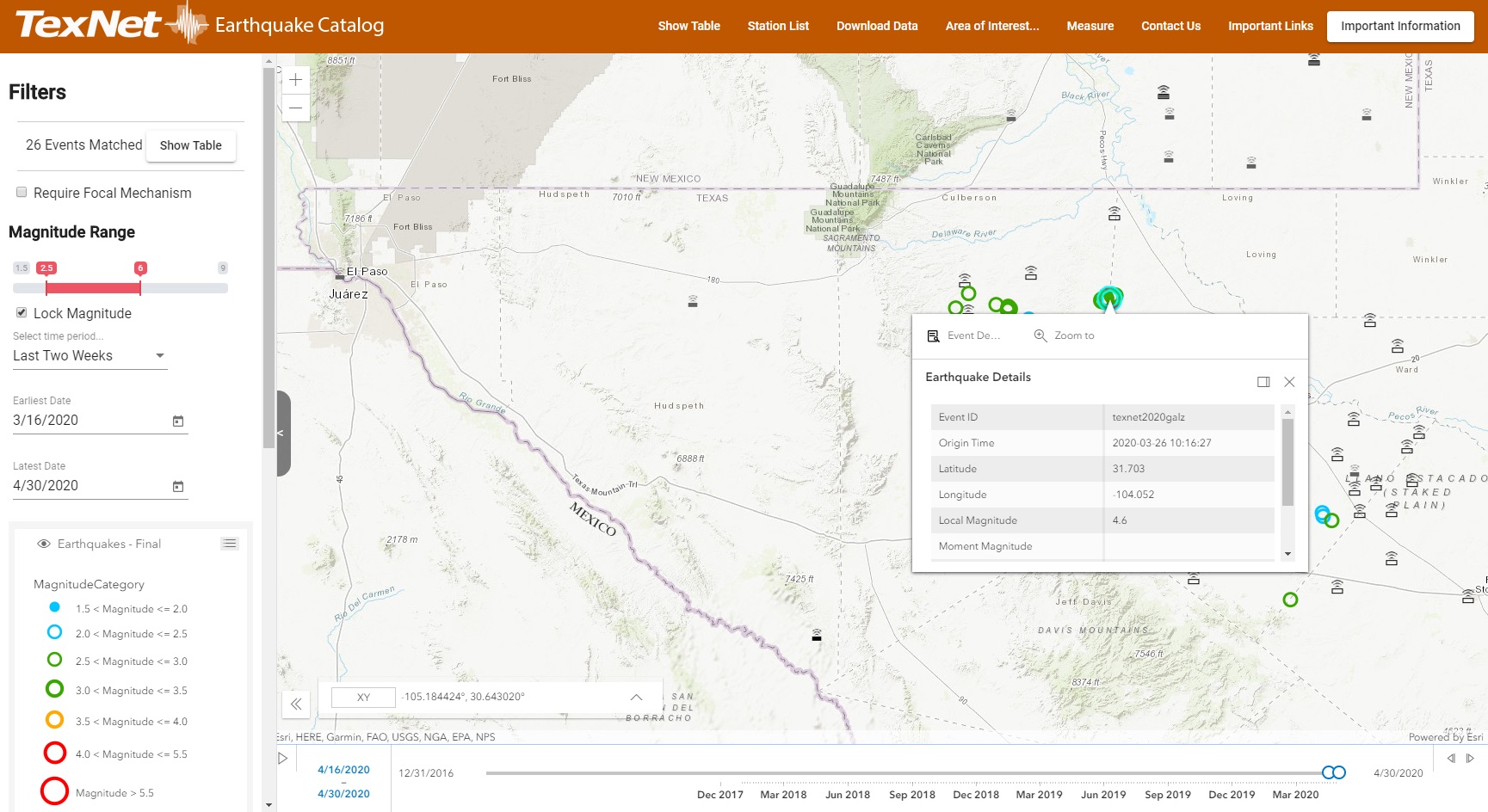The width and height of the screenshot is (1488, 812).
Task: Open the Last Two Weeks time period dropdown
Action: click(x=90, y=356)
